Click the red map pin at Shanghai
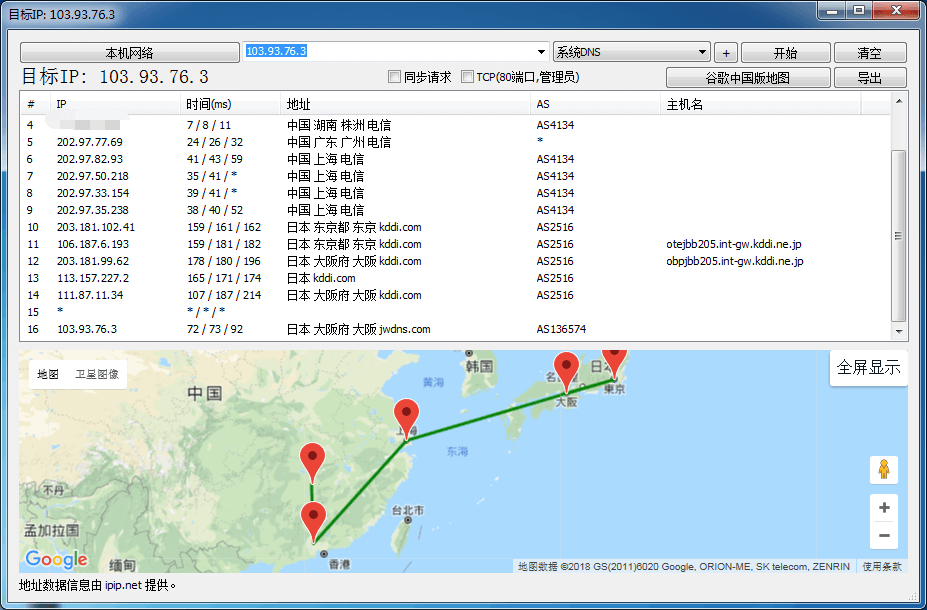The image size is (927, 610). click(x=406, y=415)
